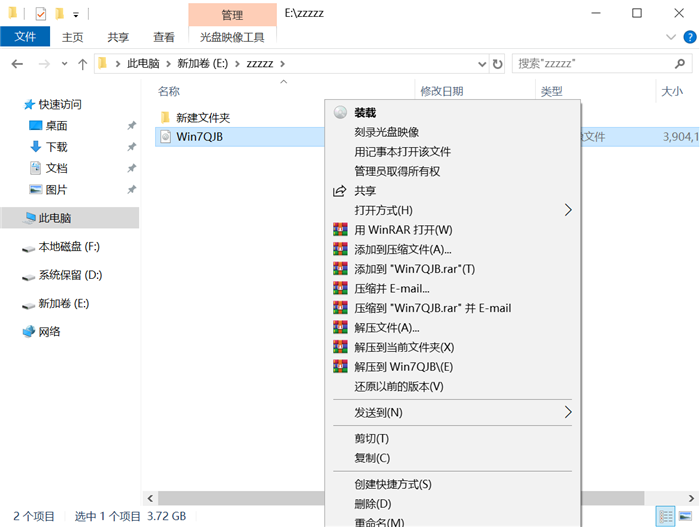Select 删除(D) from context menu
This screenshot has width=700, height=527.
tap(373, 504)
